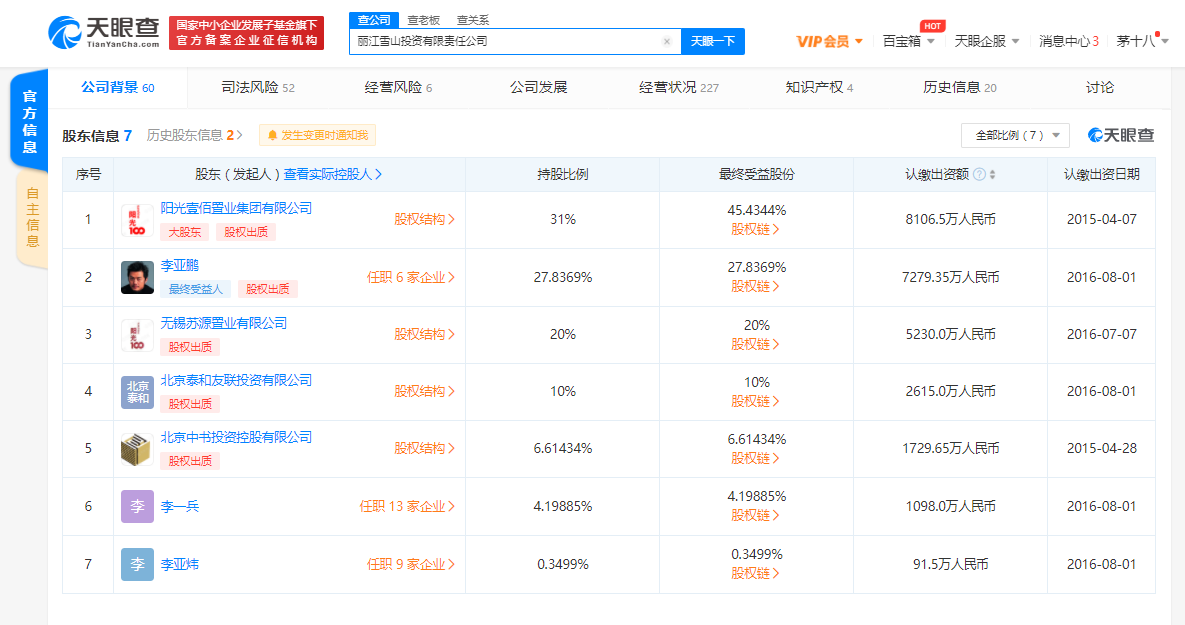This screenshot has width=1185, height=625.
Task: Click the TianYanCha logo in header
Action: click(104, 32)
